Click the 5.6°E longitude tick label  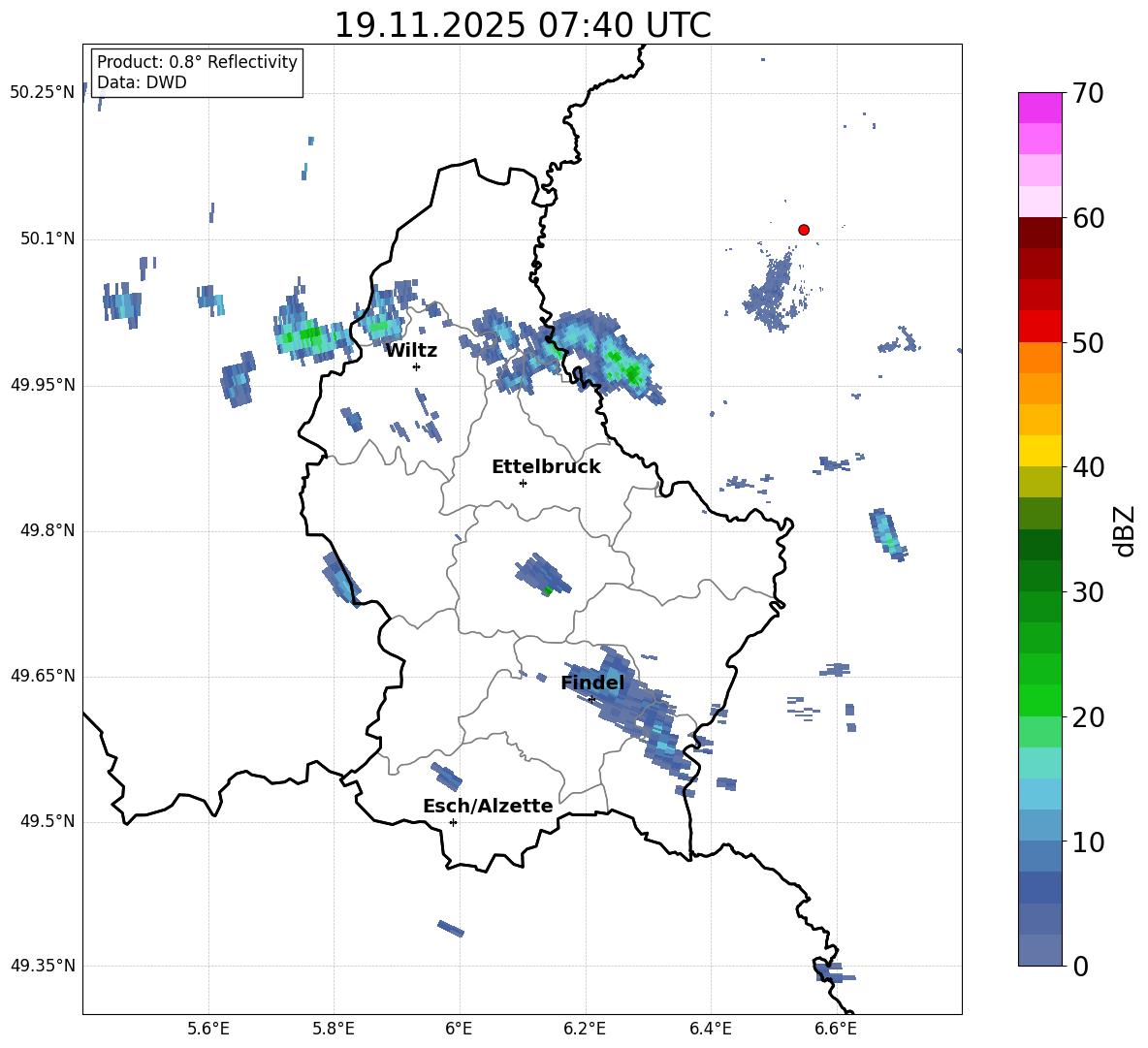(x=208, y=1029)
